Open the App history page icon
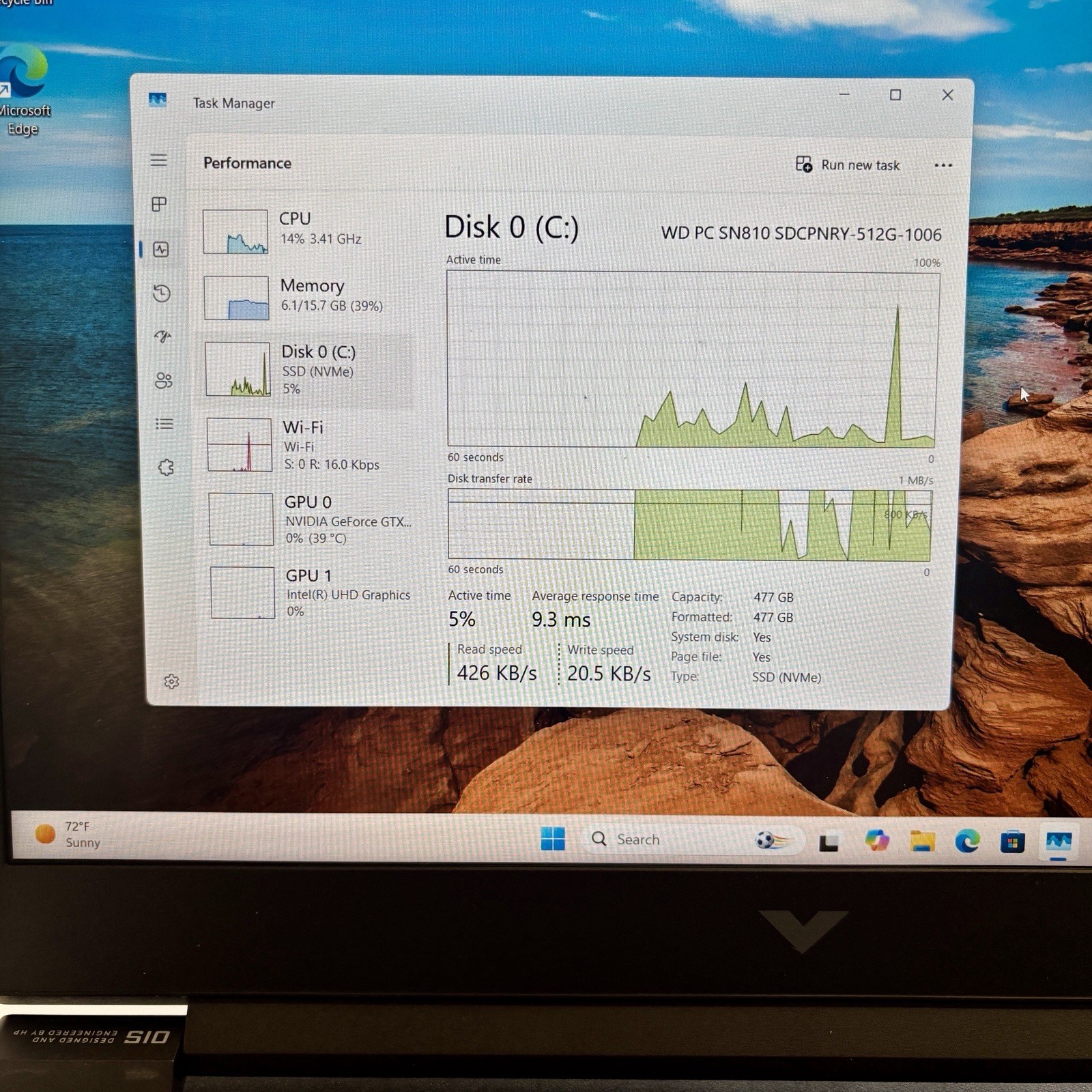 (162, 293)
